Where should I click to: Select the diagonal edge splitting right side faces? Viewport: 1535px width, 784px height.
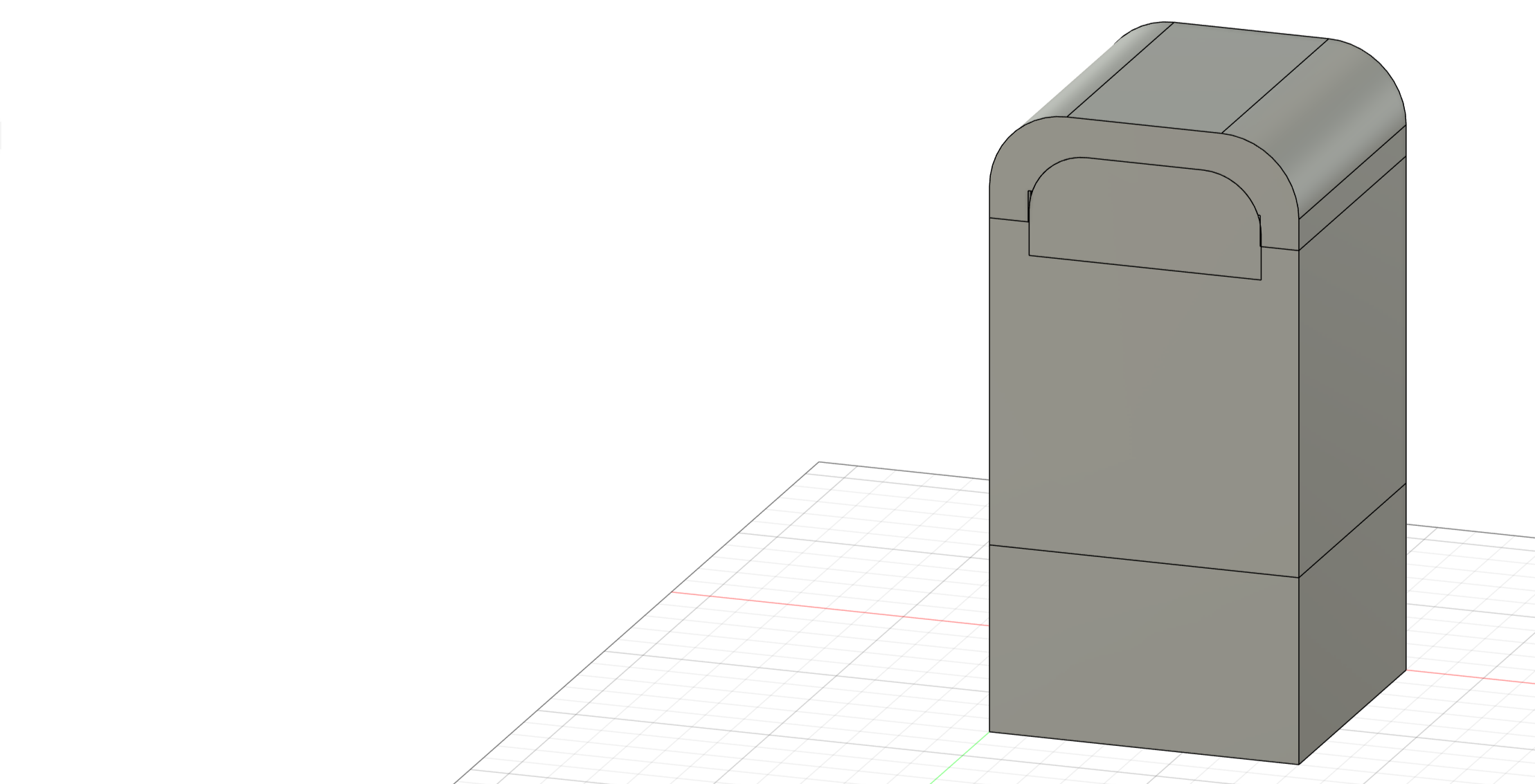[x=1354, y=529]
